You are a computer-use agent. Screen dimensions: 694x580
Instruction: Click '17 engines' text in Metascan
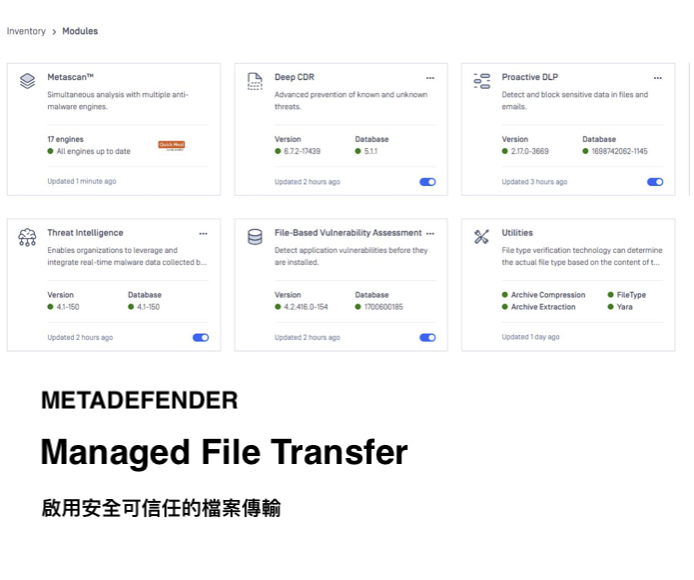[66, 139]
